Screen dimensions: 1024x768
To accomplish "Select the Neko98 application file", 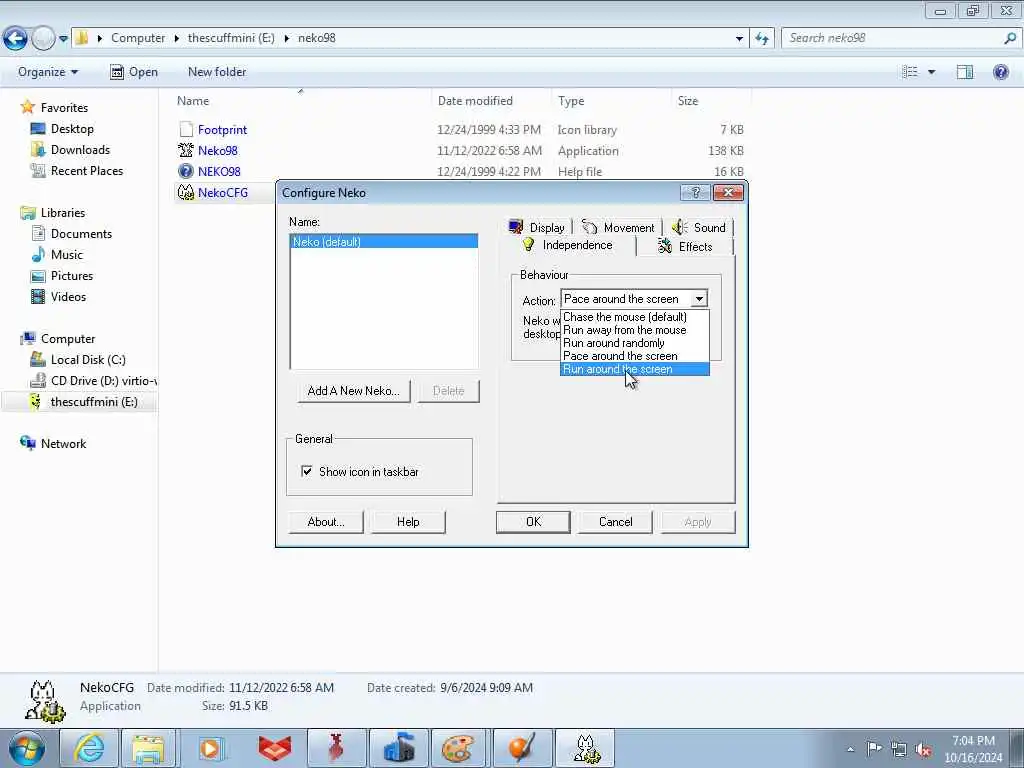I will tap(217, 150).
